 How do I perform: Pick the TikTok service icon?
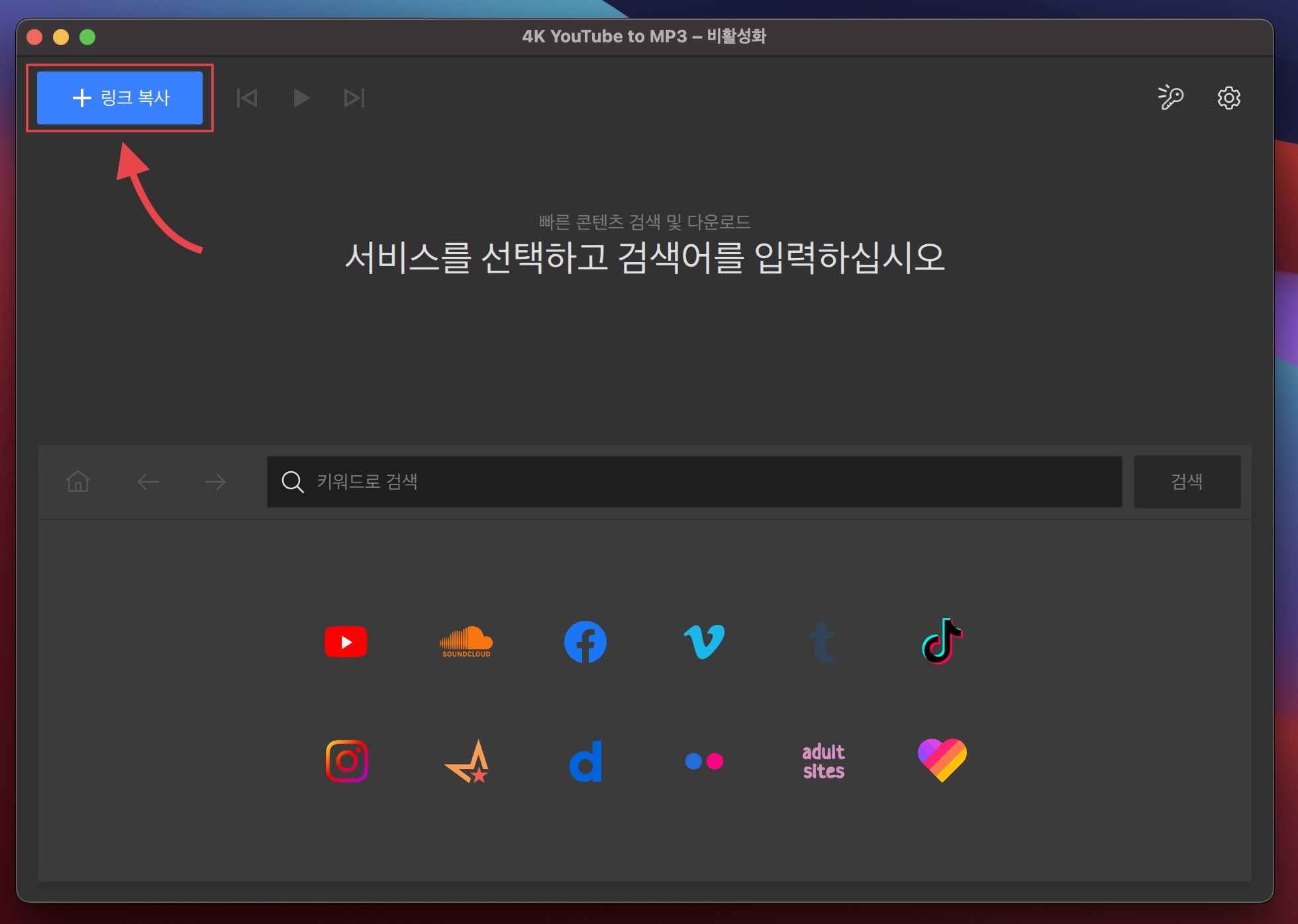point(942,641)
